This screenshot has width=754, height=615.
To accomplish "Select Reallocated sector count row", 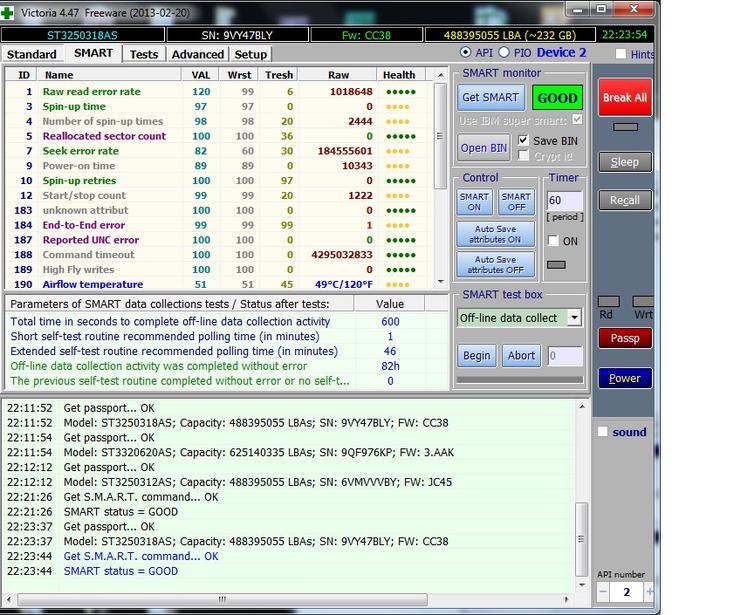I will point(219,136).
